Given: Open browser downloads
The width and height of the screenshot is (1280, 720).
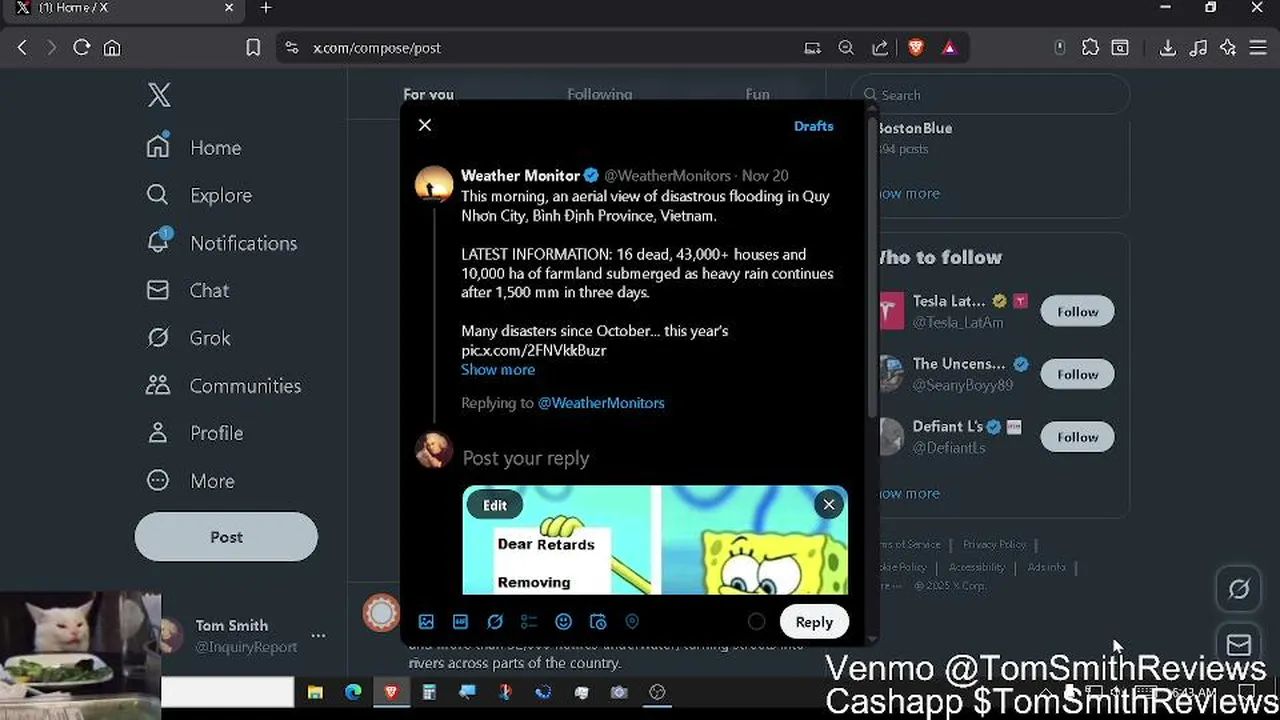Looking at the screenshot, I should 1167,47.
